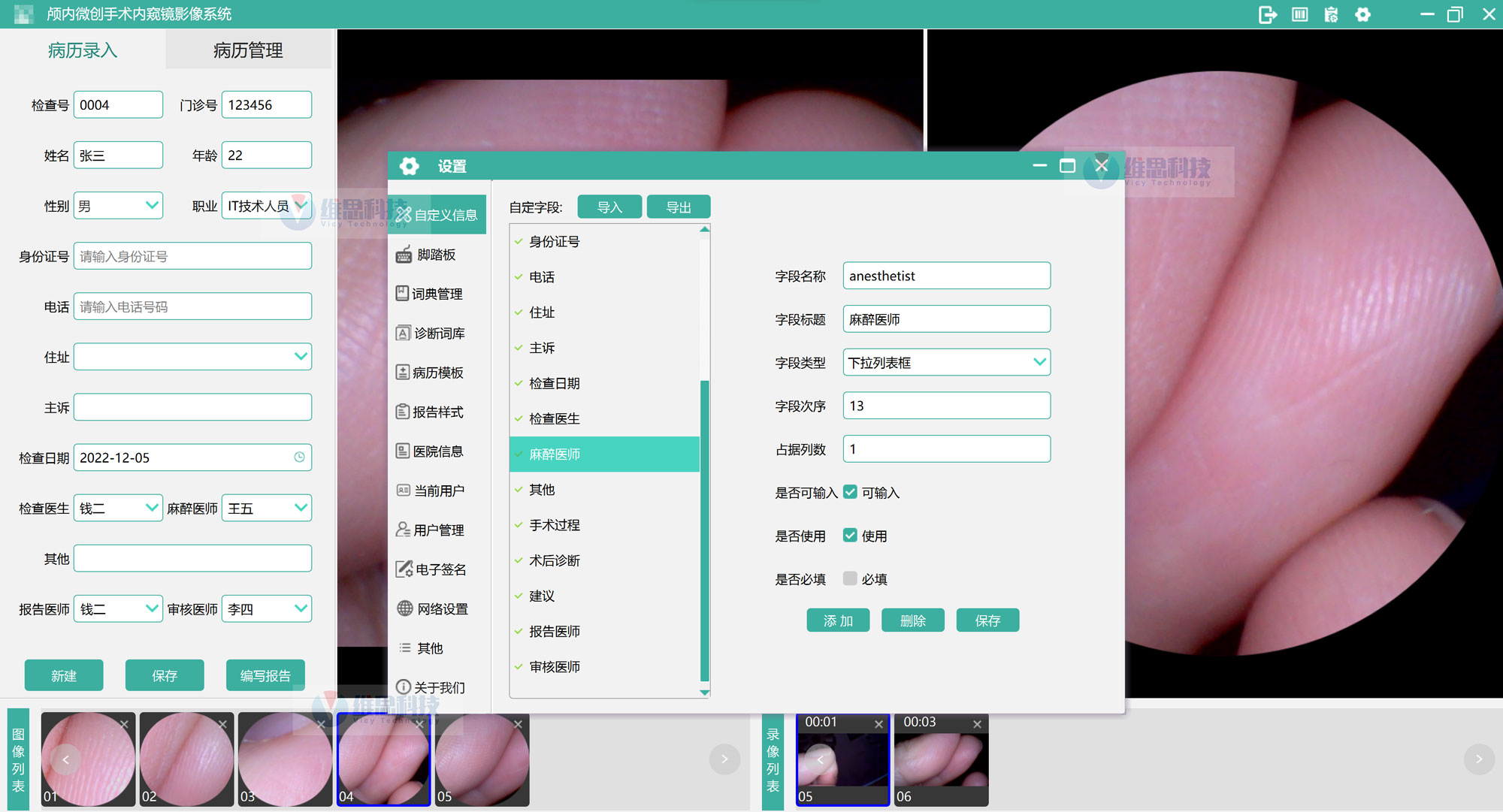Uncheck the 使用 checkbox
The height and width of the screenshot is (812, 1503).
coord(850,536)
